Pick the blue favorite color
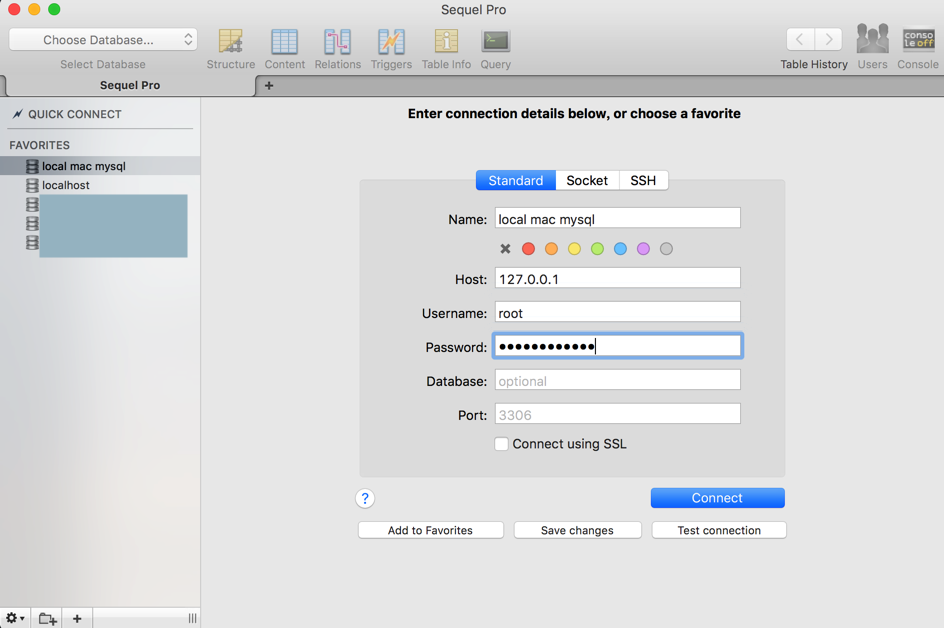944x628 pixels. point(620,249)
